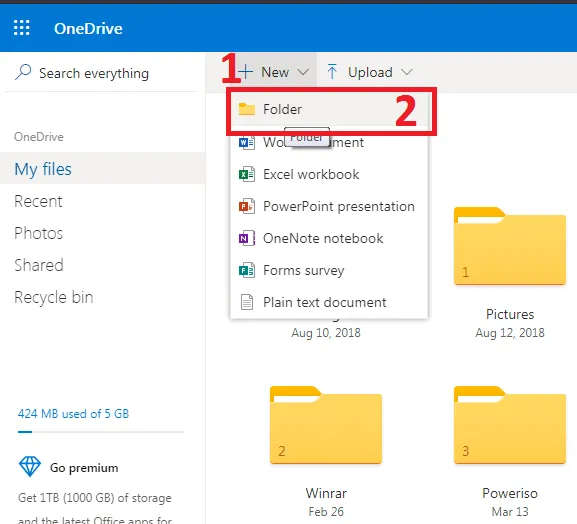Choose Excel workbook from the menu

click(x=329, y=174)
